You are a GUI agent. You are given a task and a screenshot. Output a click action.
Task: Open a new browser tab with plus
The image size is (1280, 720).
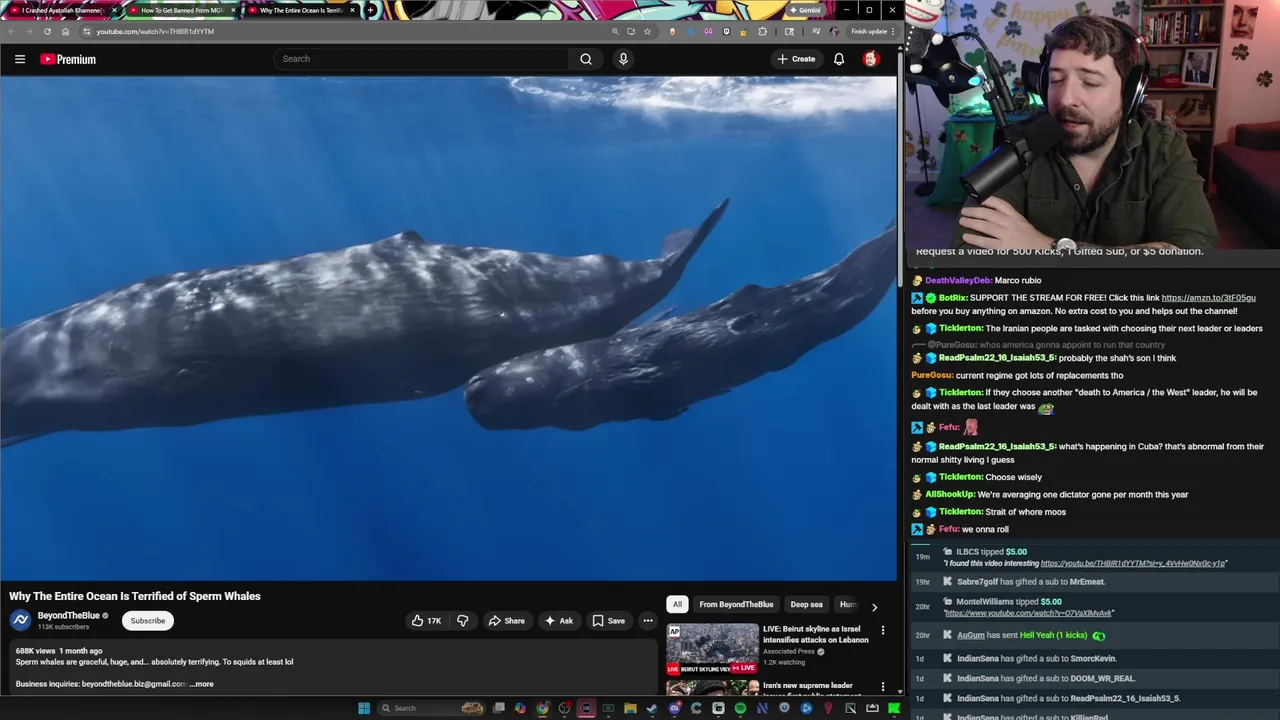pos(371,10)
